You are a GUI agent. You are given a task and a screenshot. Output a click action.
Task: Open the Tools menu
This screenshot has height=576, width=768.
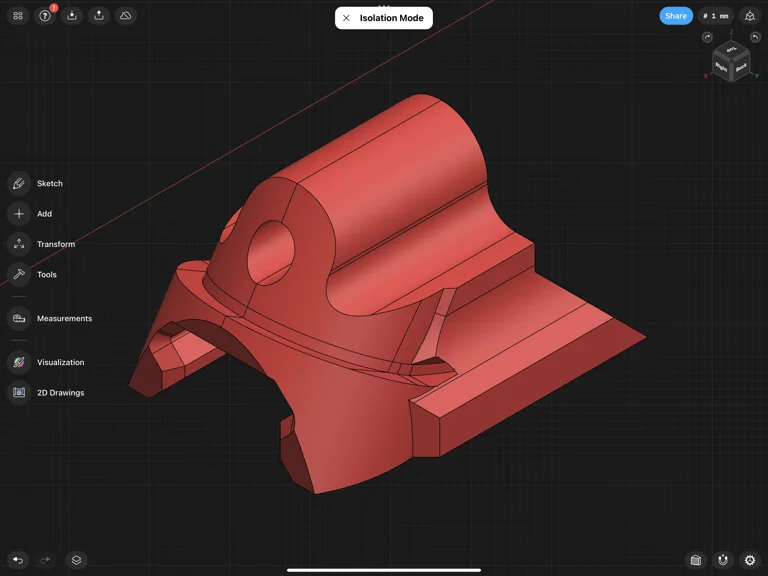coord(19,274)
